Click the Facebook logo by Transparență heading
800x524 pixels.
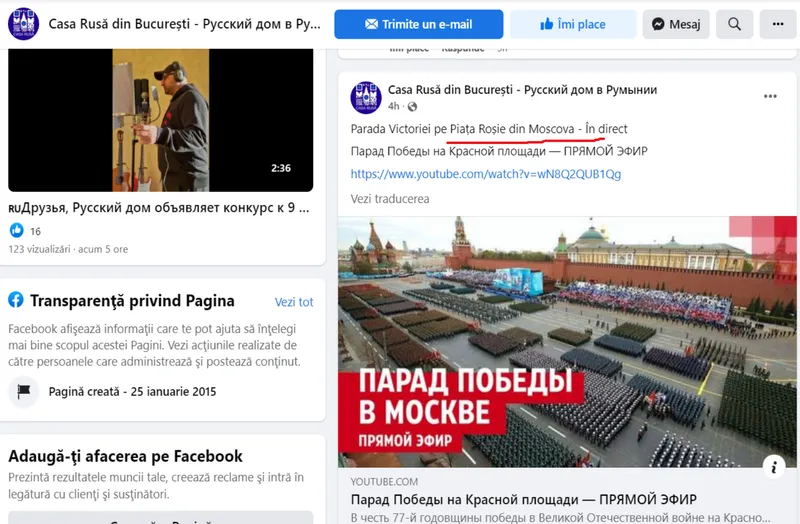tap(16, 300)
